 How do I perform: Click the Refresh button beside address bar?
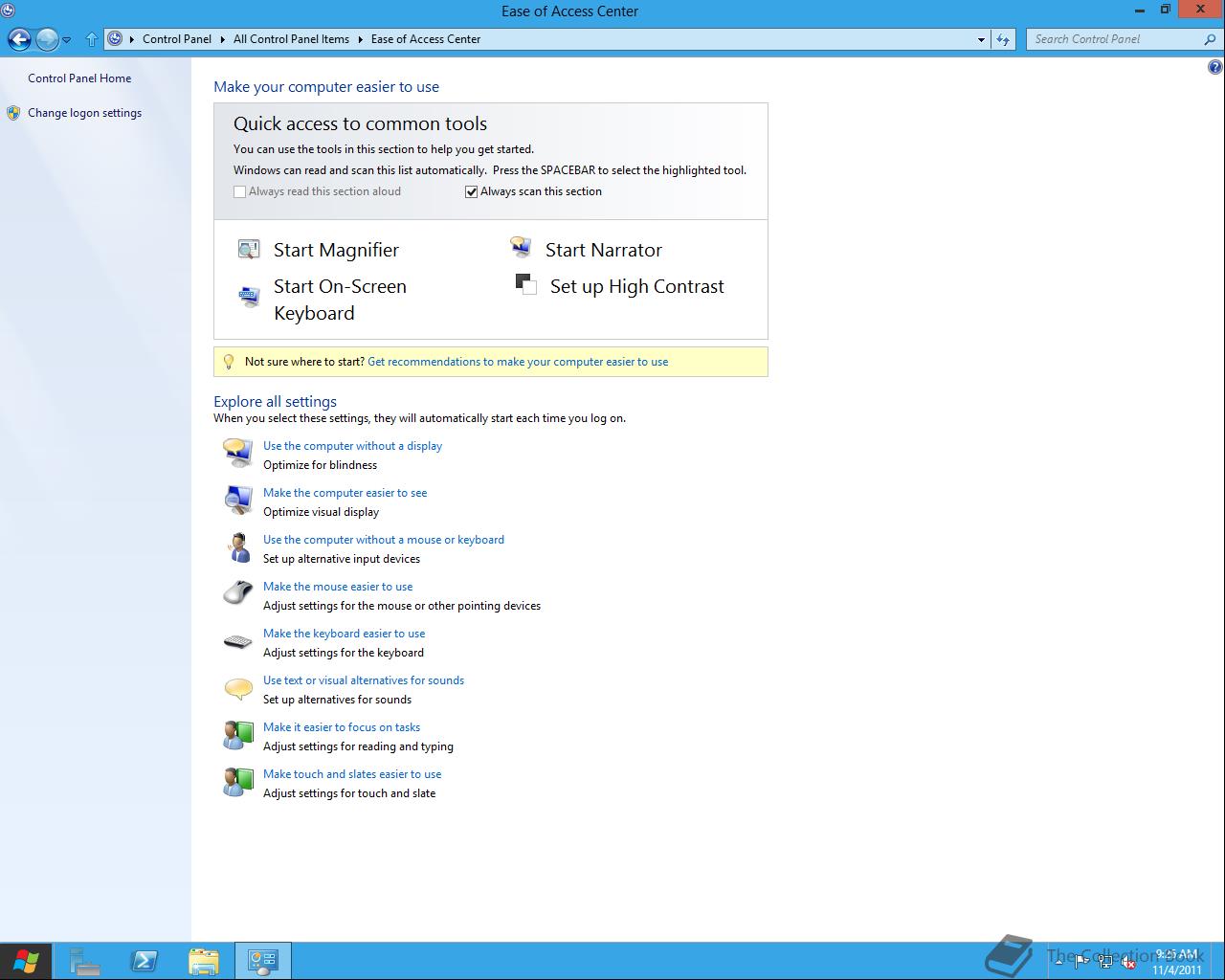(1003, 39)
